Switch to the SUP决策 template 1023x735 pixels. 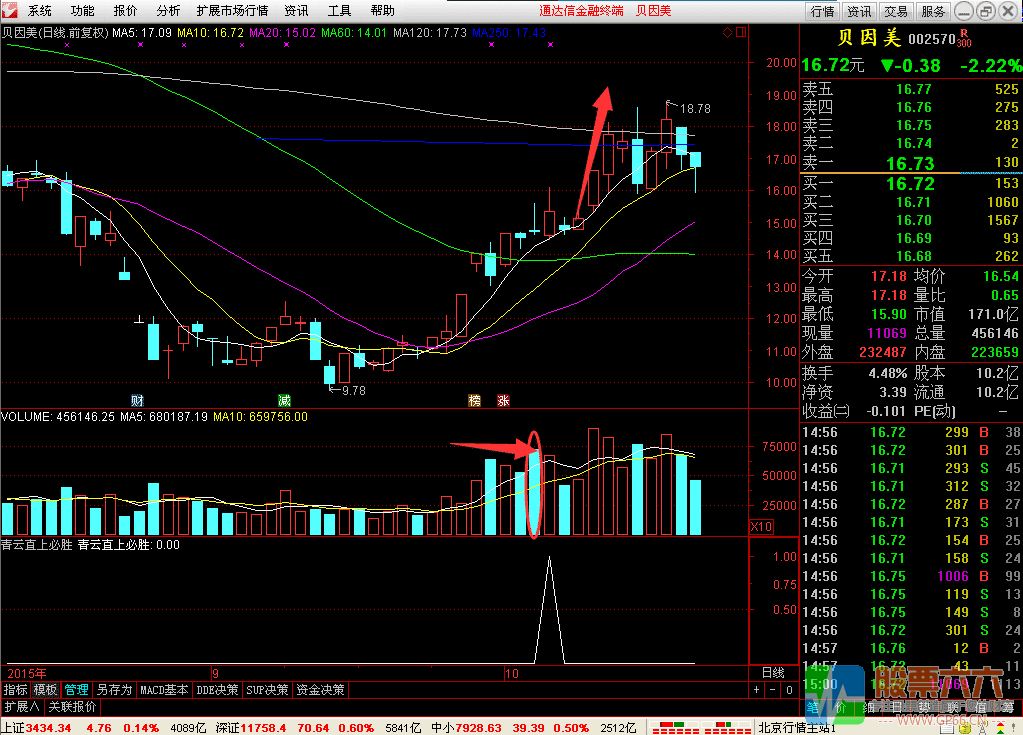click(267, 690)
